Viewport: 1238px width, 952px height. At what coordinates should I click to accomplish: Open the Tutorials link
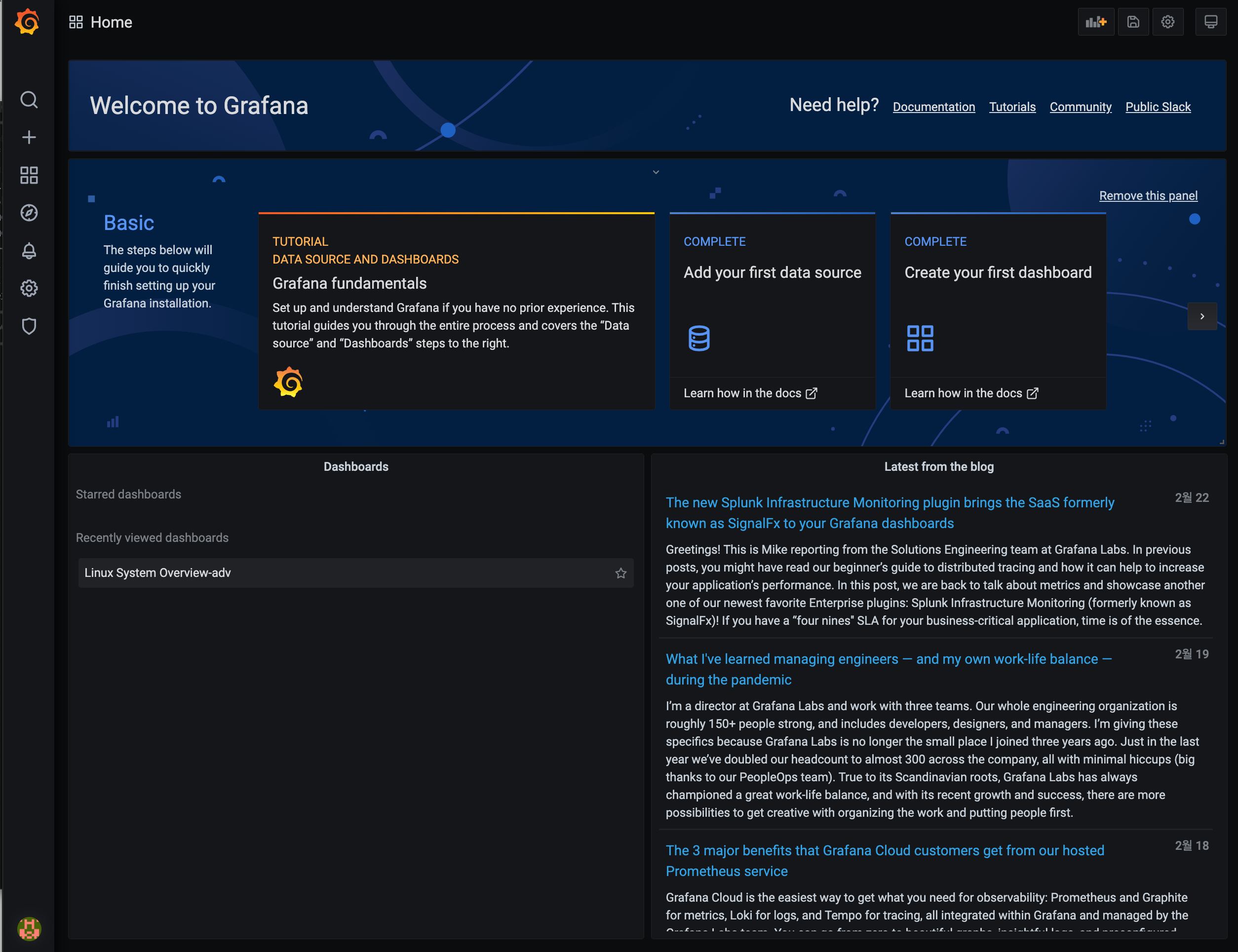point(1012,107)
